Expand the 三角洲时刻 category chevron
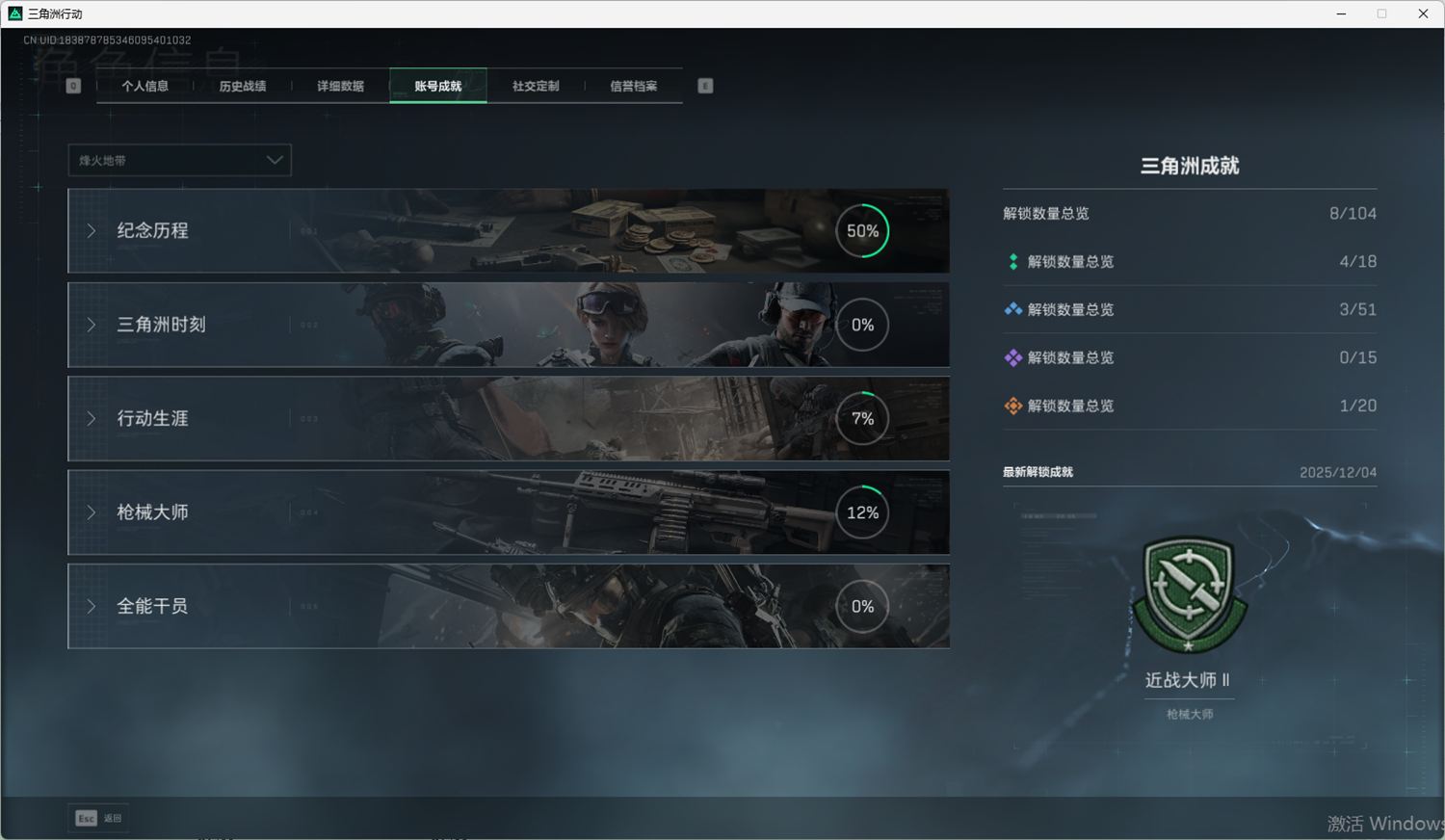This screenshot has height=840, width=1445. (92, 325)
